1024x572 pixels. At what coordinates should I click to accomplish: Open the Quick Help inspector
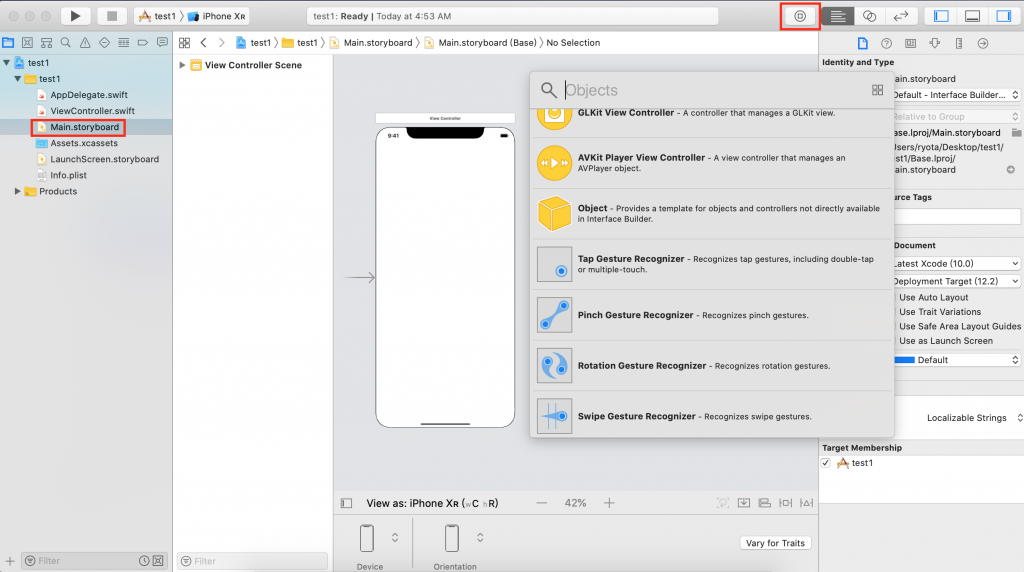pyautogui.click(x=886, y=43)
